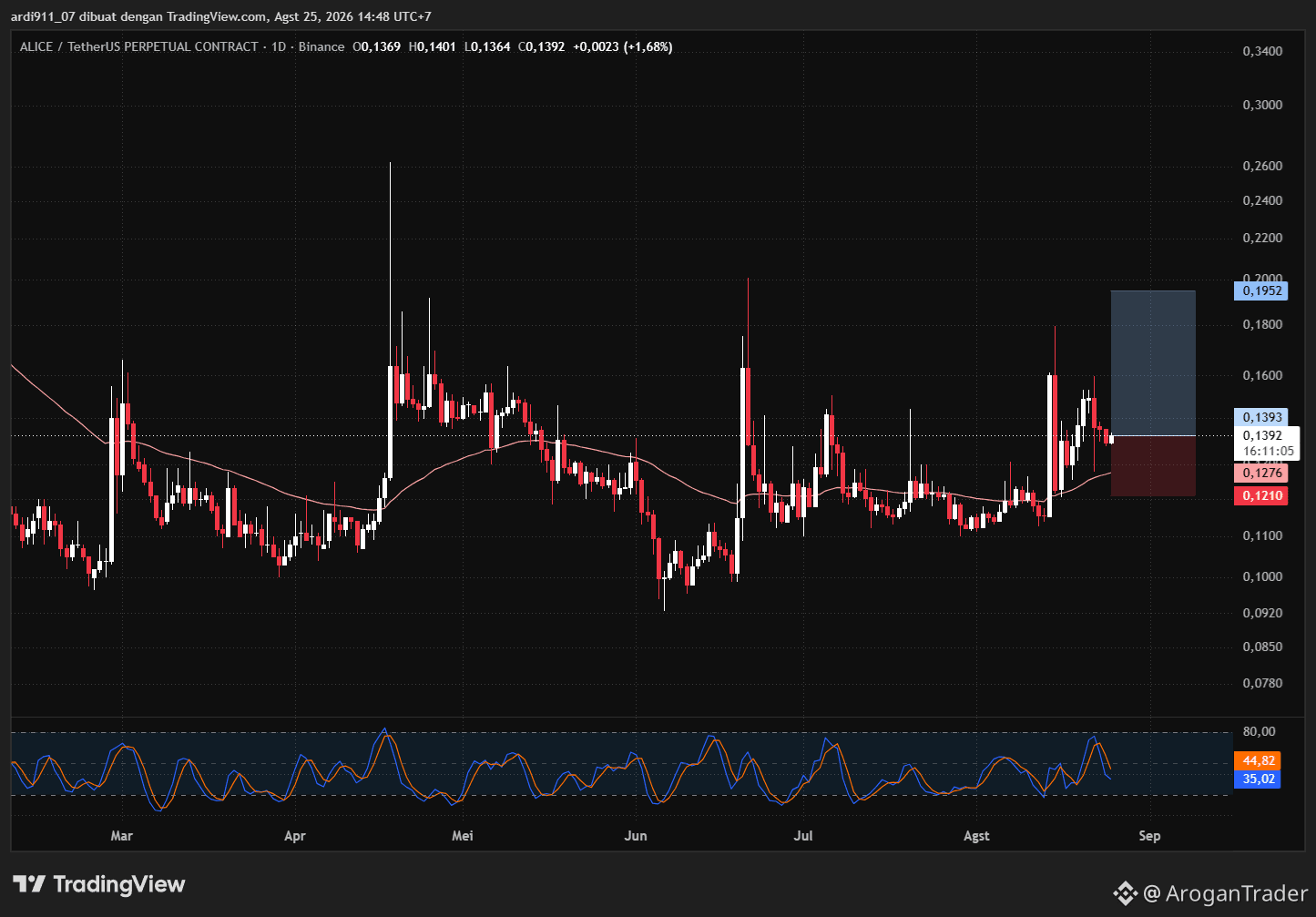
Task: Click the change value +0,0023 (+1,68%)
Action: (x=623, y=46)
